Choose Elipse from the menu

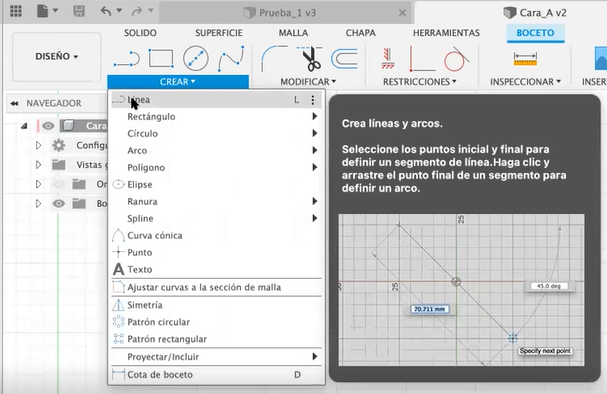point(217,185)
